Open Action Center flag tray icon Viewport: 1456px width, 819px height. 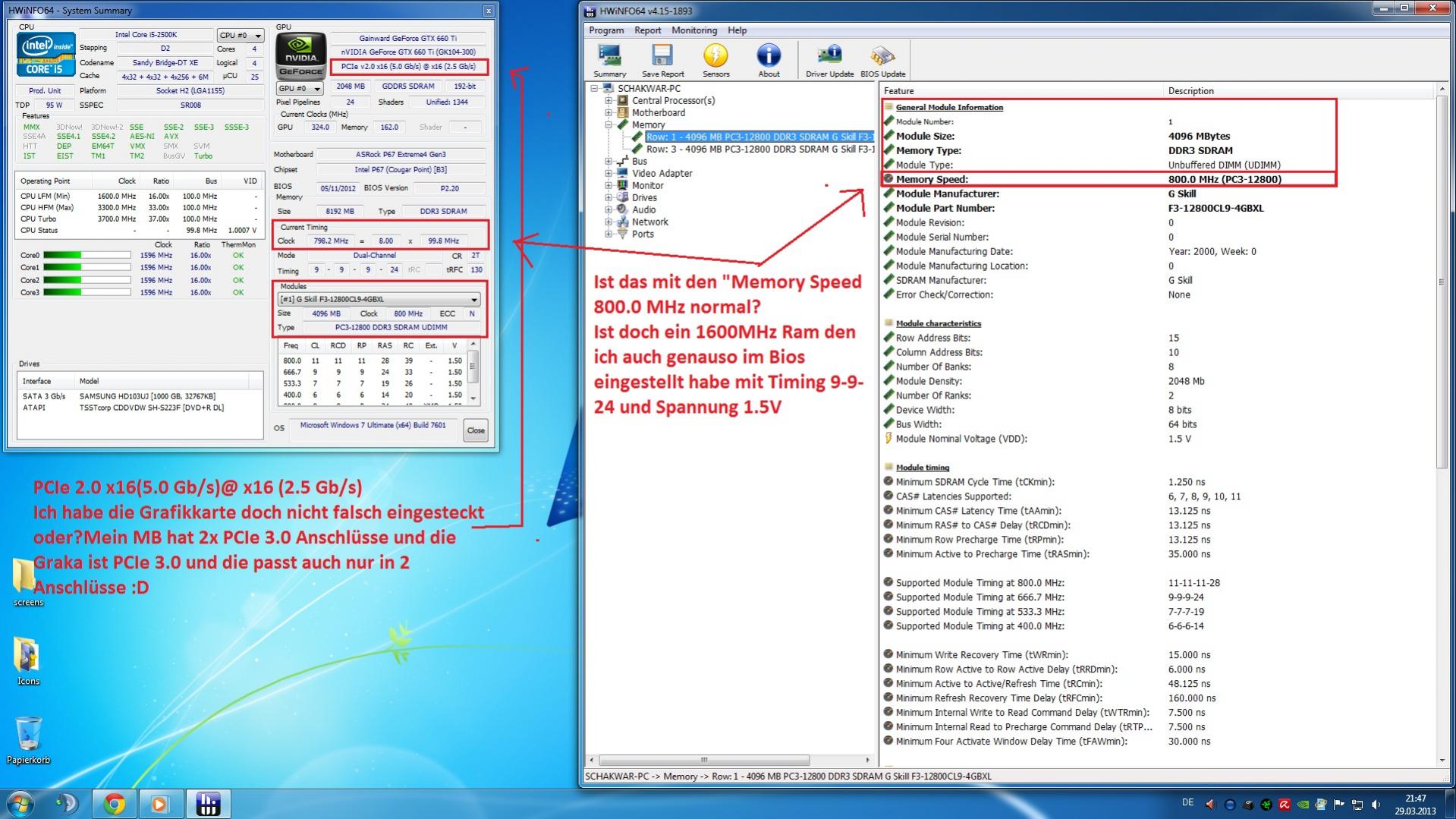point(1339,805)
